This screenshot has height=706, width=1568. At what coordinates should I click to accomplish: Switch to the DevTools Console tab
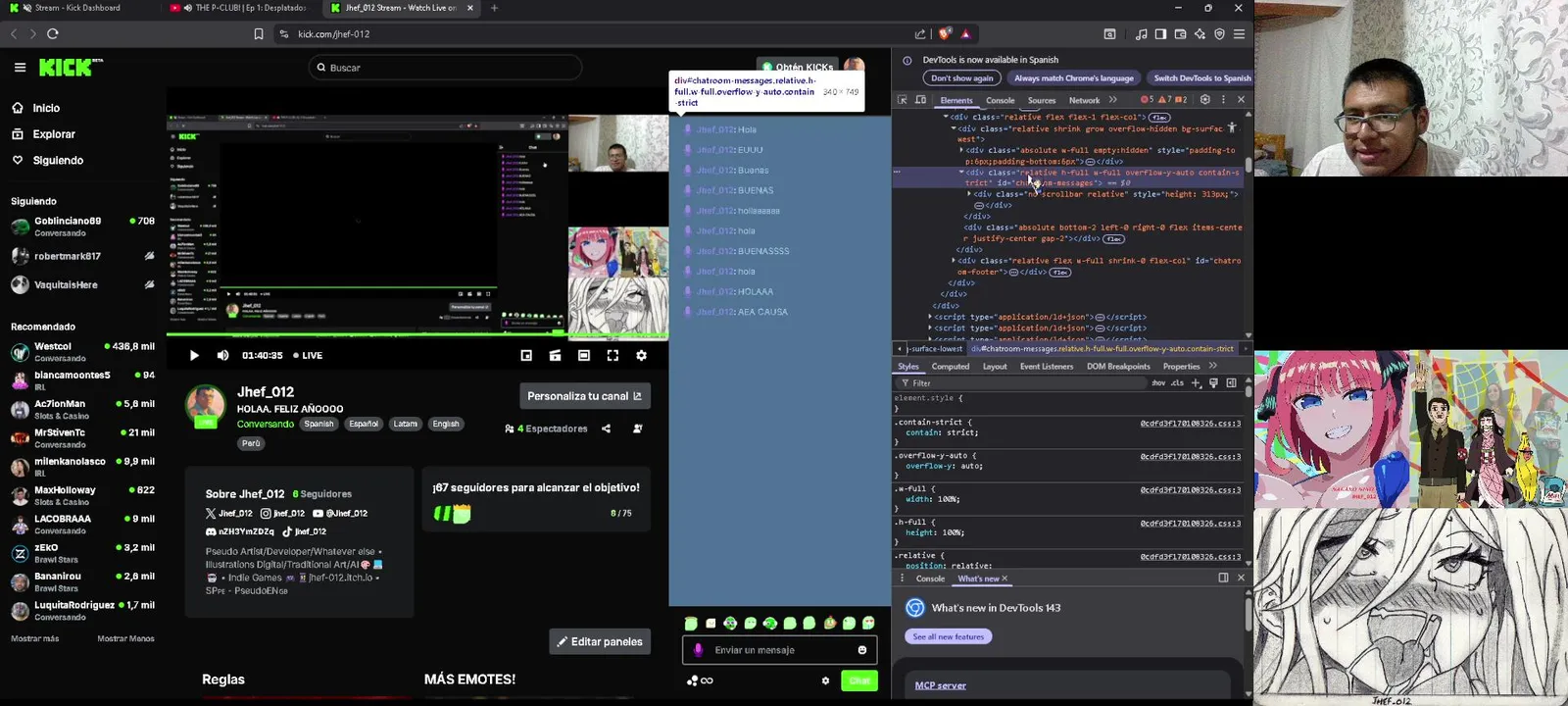pyautogui.click(x=1000, y=100)
